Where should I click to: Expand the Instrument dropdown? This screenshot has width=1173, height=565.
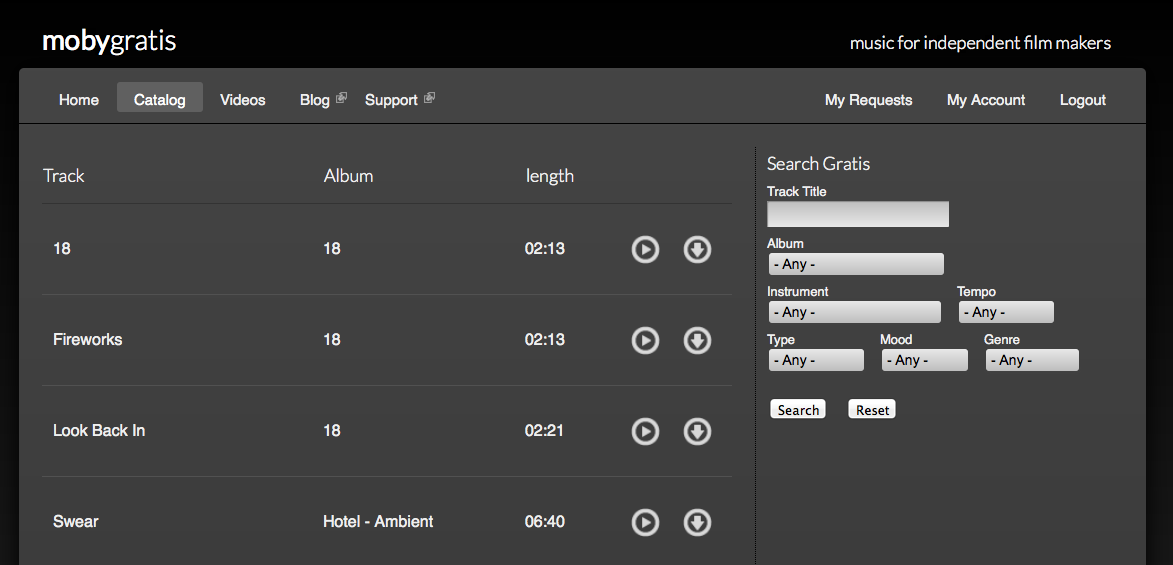(x=854, y=312)
